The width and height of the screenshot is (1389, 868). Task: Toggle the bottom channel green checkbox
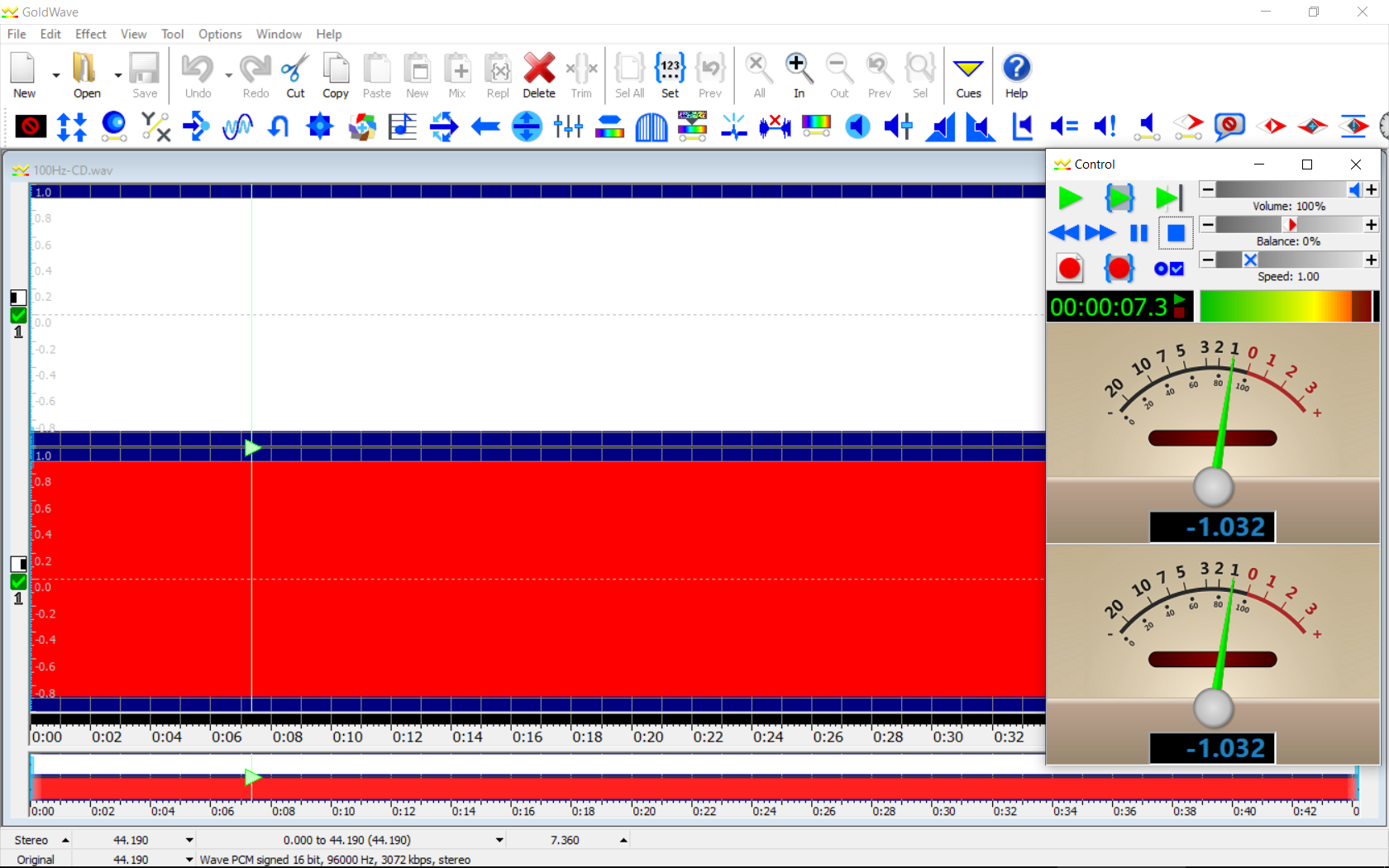18,582
